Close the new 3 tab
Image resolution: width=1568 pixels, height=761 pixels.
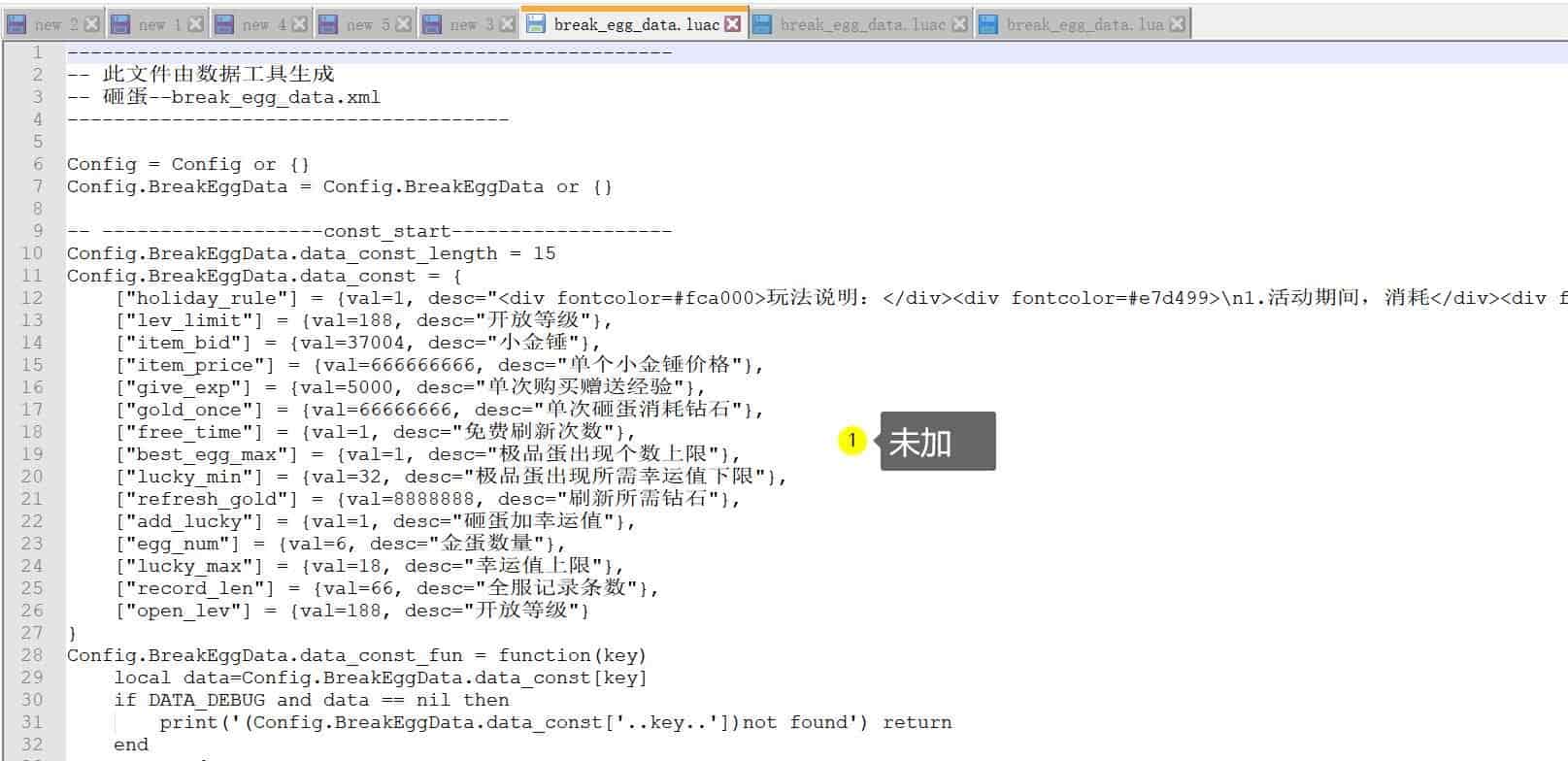507,24
